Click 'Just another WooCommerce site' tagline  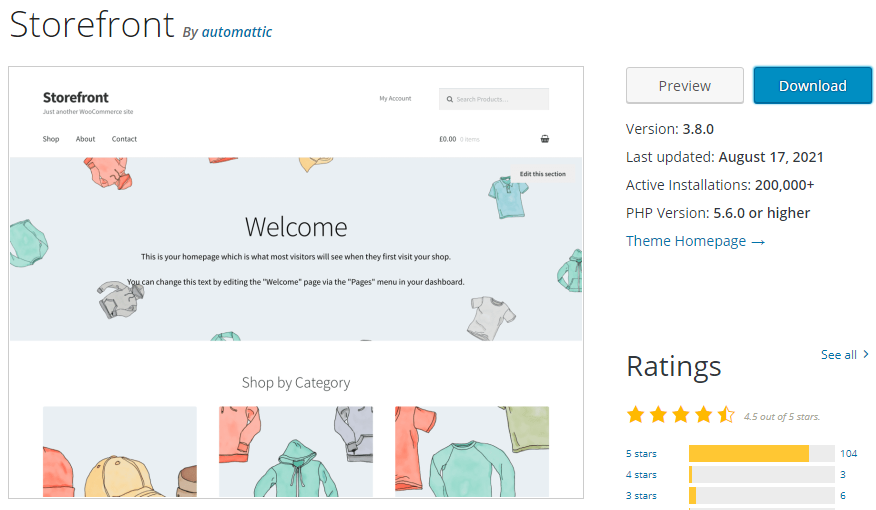[88, 112]
